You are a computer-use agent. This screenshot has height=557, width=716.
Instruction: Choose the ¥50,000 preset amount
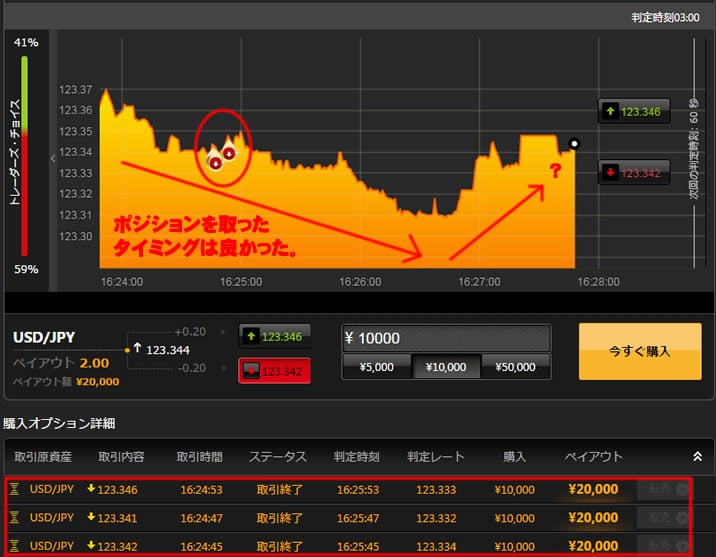(516, 367)
